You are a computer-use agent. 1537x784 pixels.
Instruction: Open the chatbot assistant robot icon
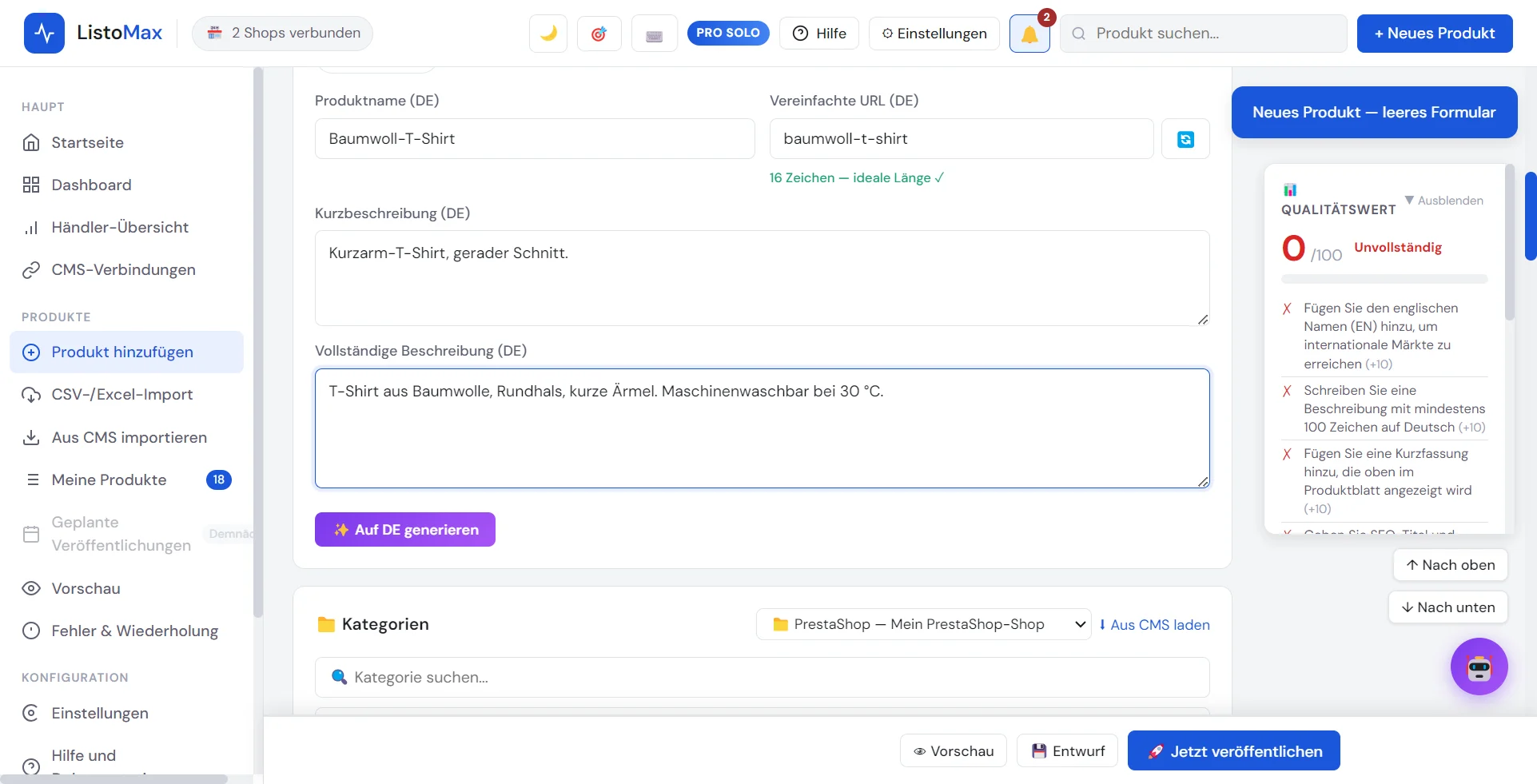point(1479,667)
